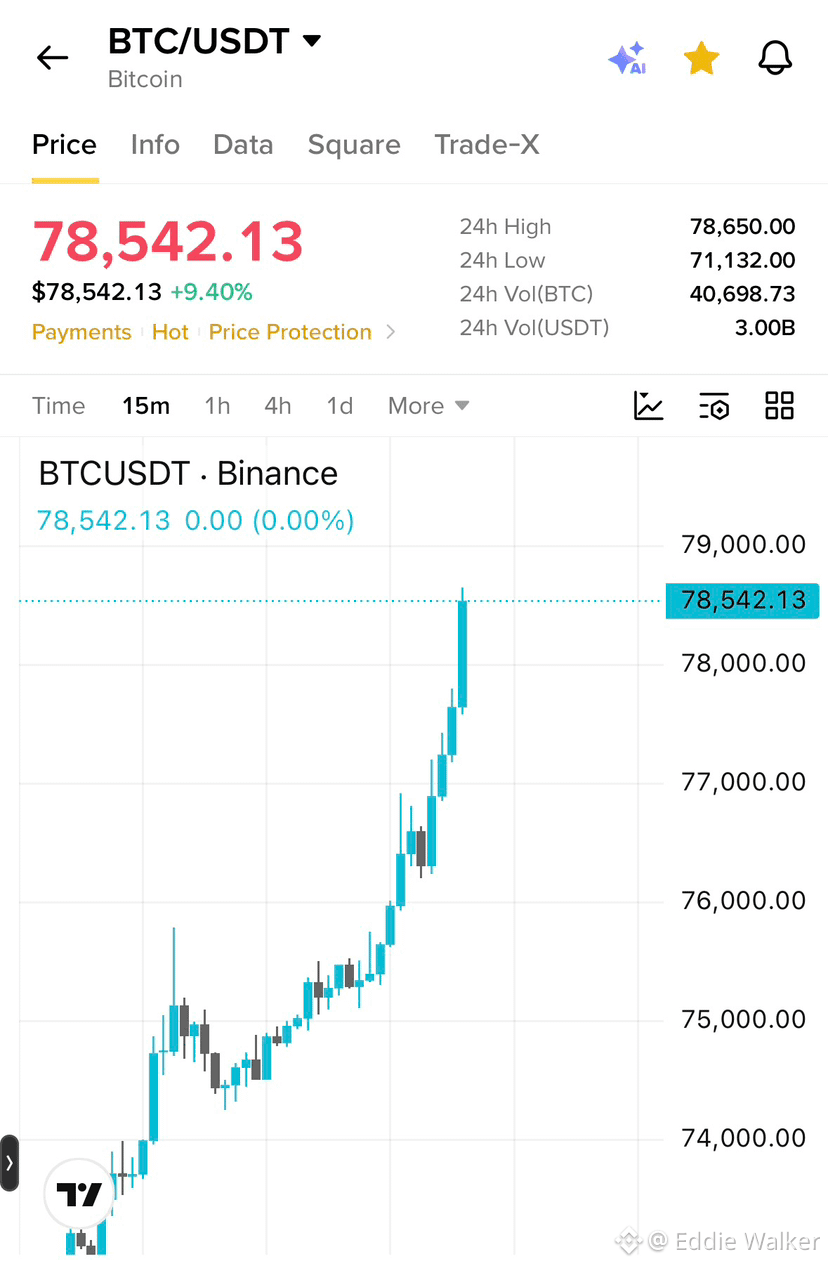Screen dimensions: 828x1266
Task: Click the 75,000.00 price axis label
Action: 743,1019
